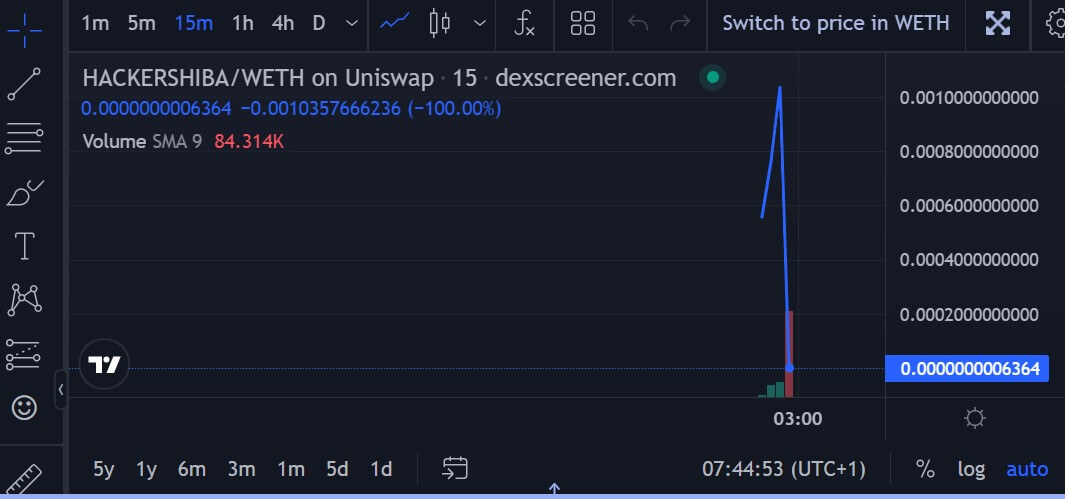Toggle the log scale mode
The width and height of the screenshot is (1069, 499).
point(971,469)
